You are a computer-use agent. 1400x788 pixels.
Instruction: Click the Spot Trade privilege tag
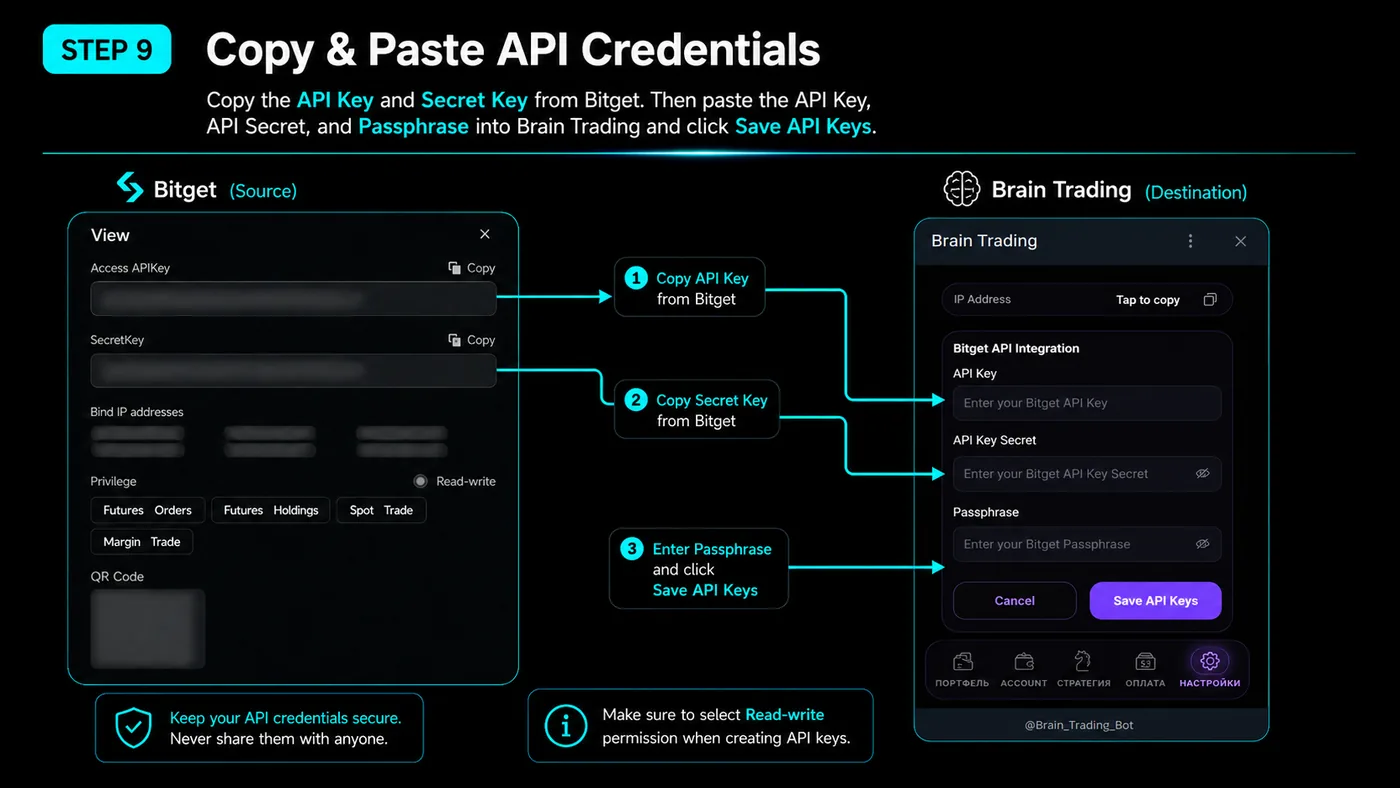pos(381,510)
